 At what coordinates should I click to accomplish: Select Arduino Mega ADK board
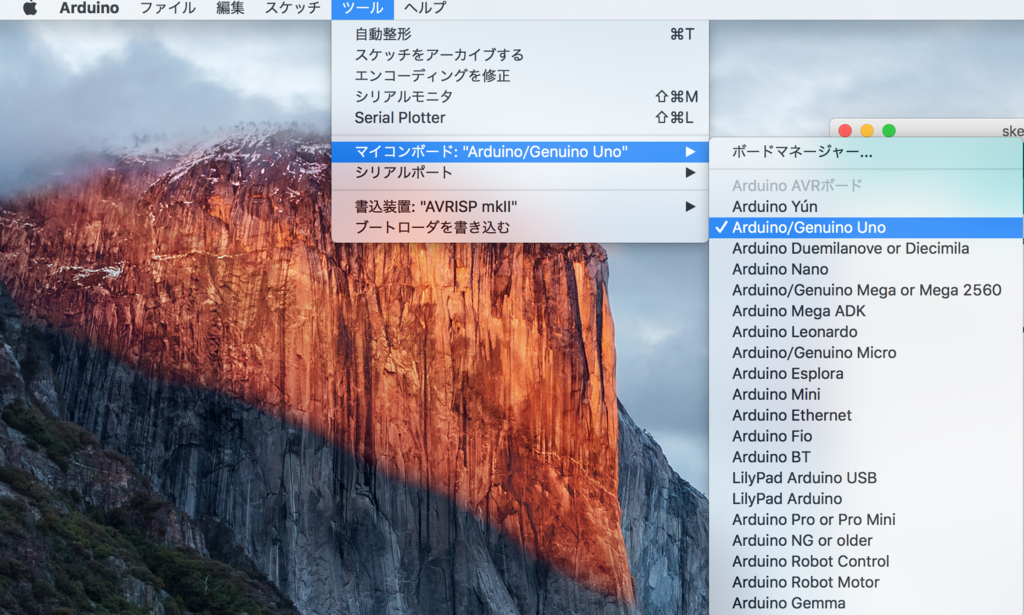pyautogui.click(x=866, y=311)
